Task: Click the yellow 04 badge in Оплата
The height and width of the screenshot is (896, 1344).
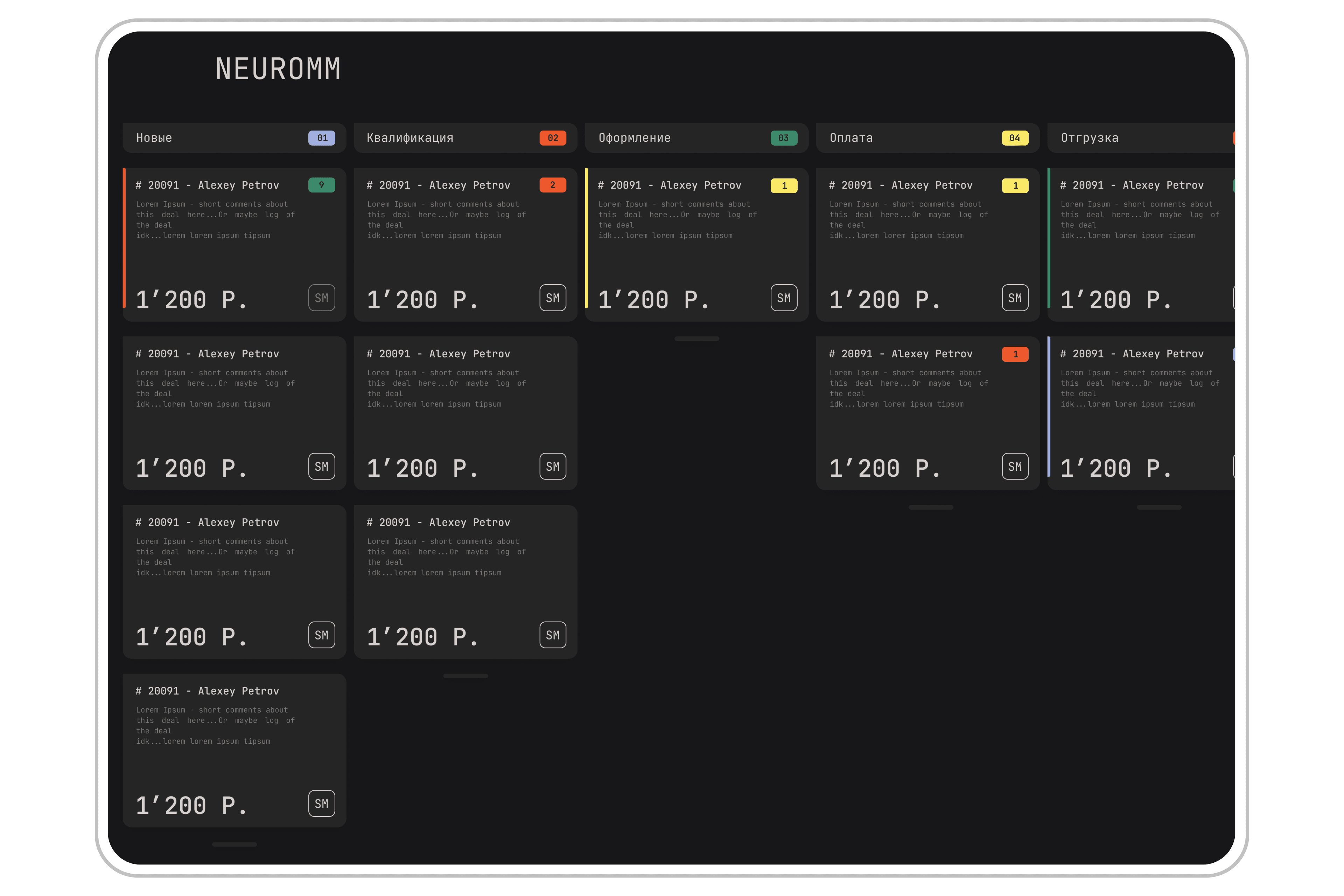Action: coord(1015,138)
